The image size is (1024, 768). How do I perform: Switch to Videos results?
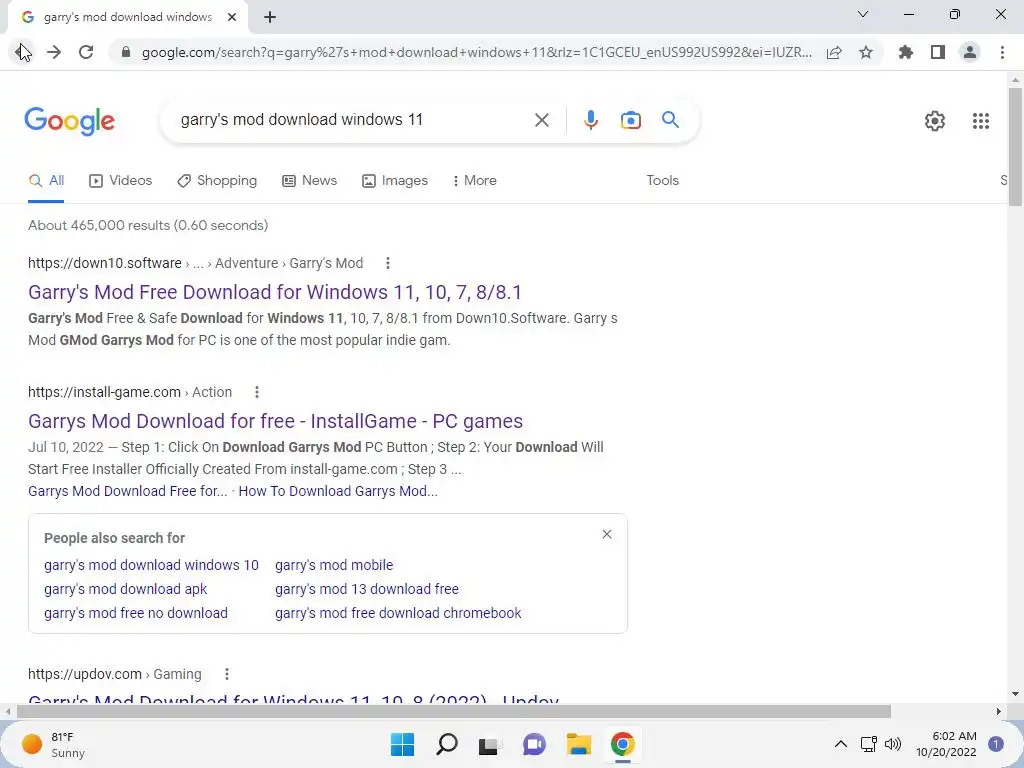point(120,181)
